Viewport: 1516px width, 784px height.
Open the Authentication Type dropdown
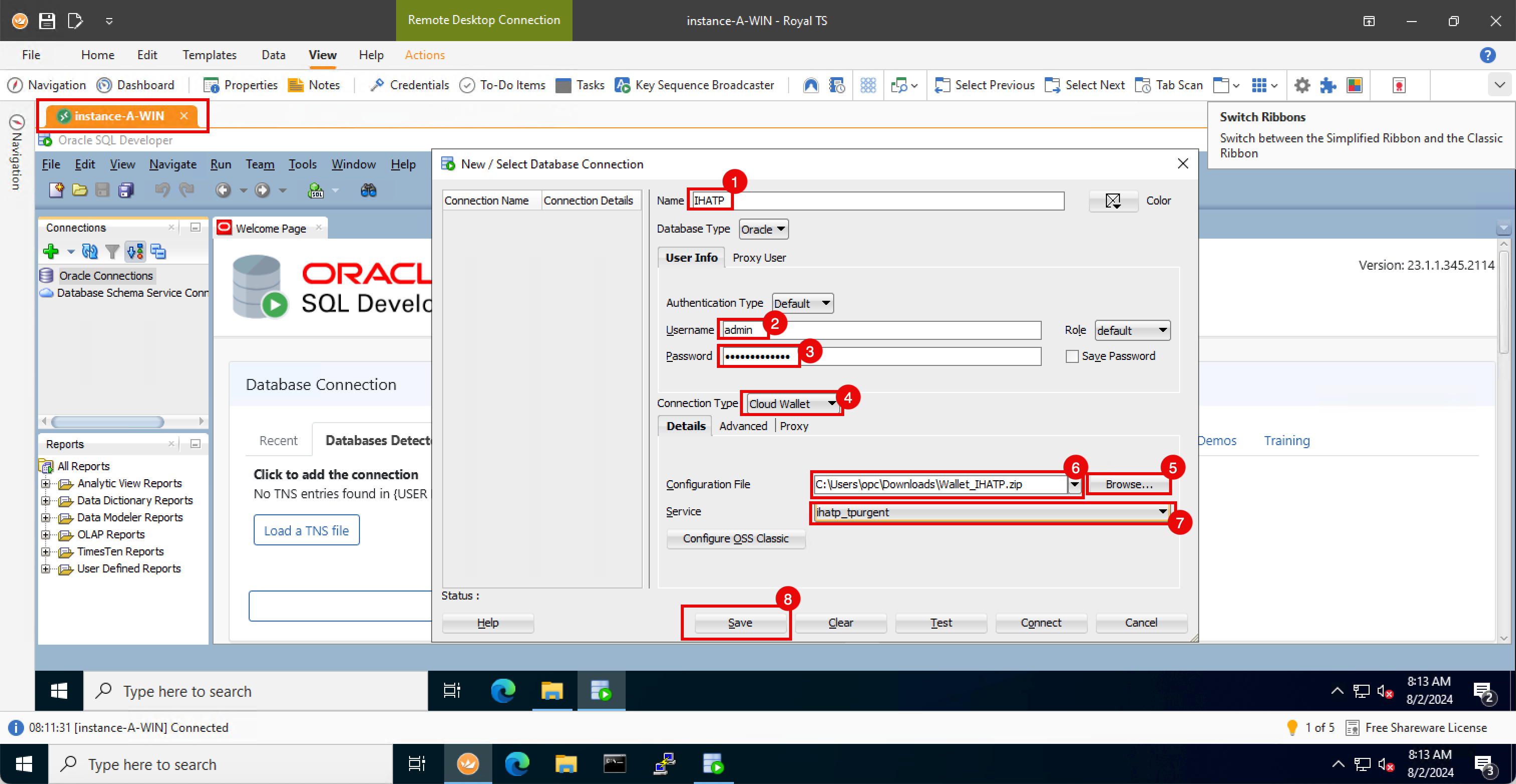click(803, 303)
